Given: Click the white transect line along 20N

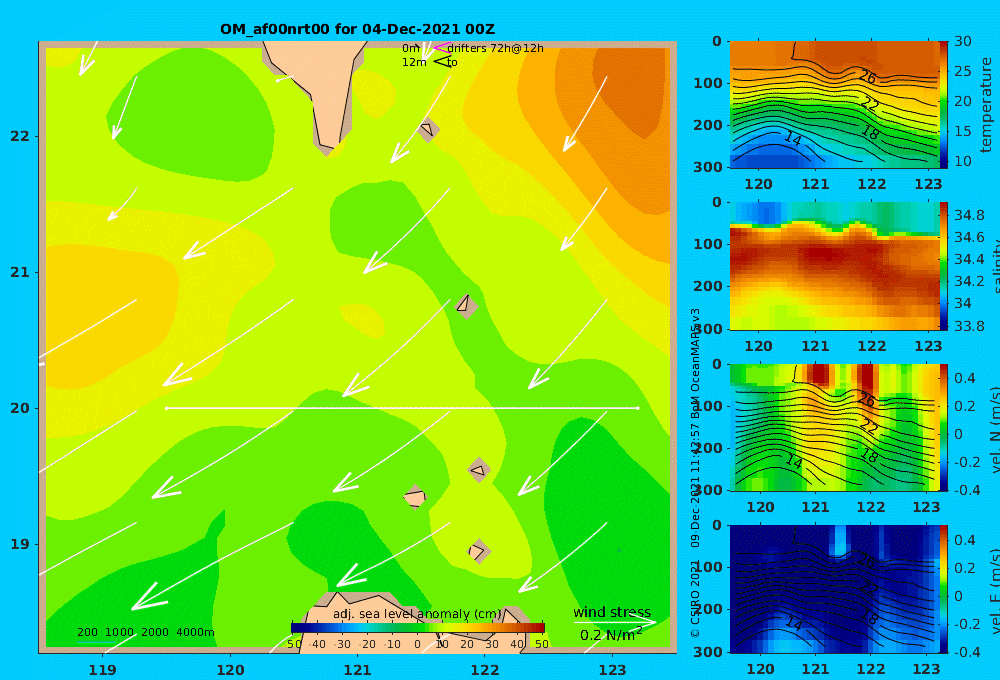Looking at the screenshot, I should pyautogui.click(x=402, y=408).
